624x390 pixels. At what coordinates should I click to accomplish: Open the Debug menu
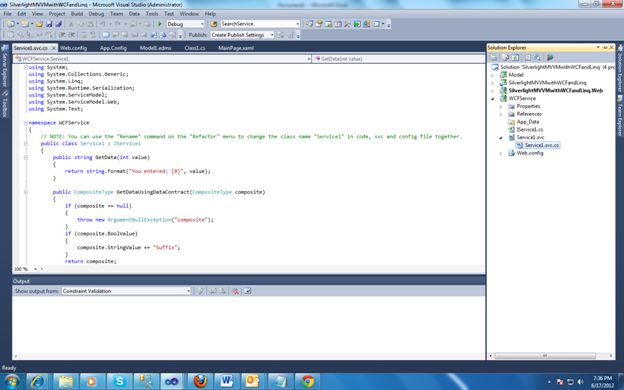(96, 14)
